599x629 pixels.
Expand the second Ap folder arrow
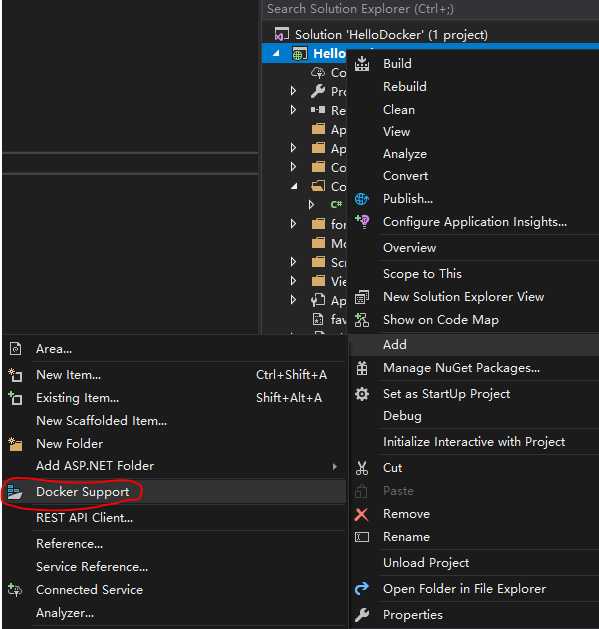coord(293,148)
